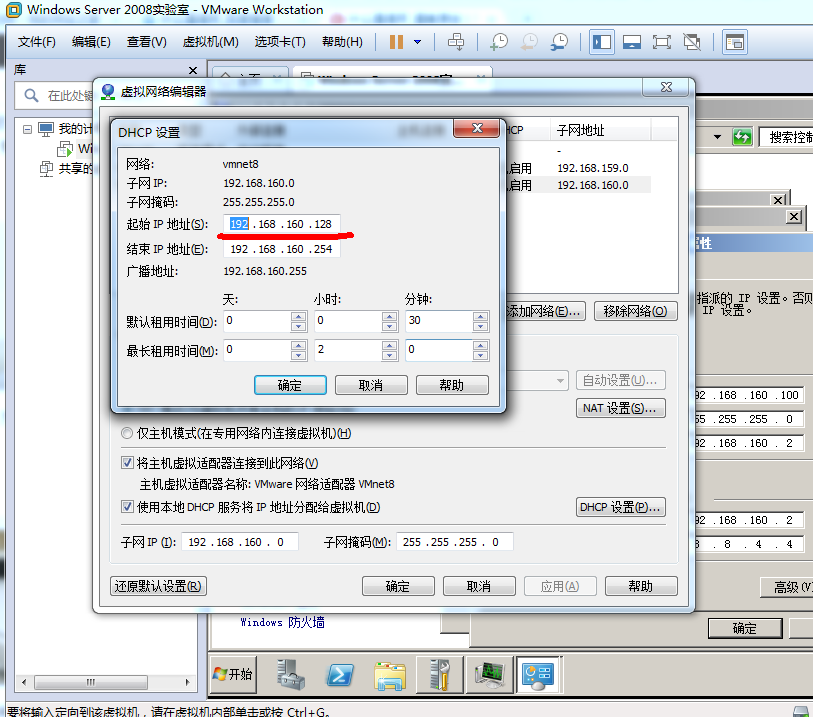
Task: Open the server tools icon in the guest taskbar
Action: click(440, 674)
